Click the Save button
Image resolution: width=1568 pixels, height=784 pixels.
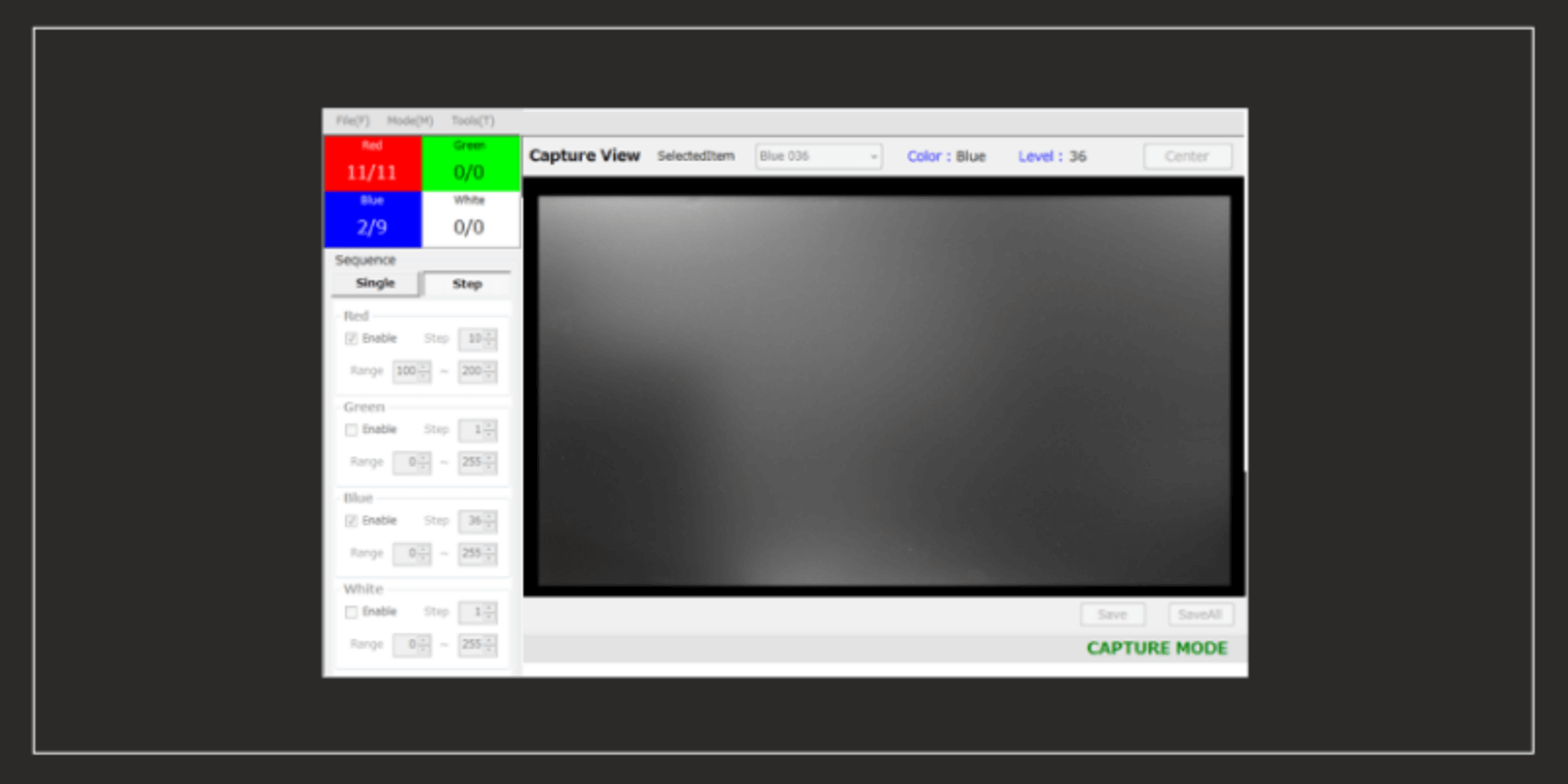click(1112, 614)
